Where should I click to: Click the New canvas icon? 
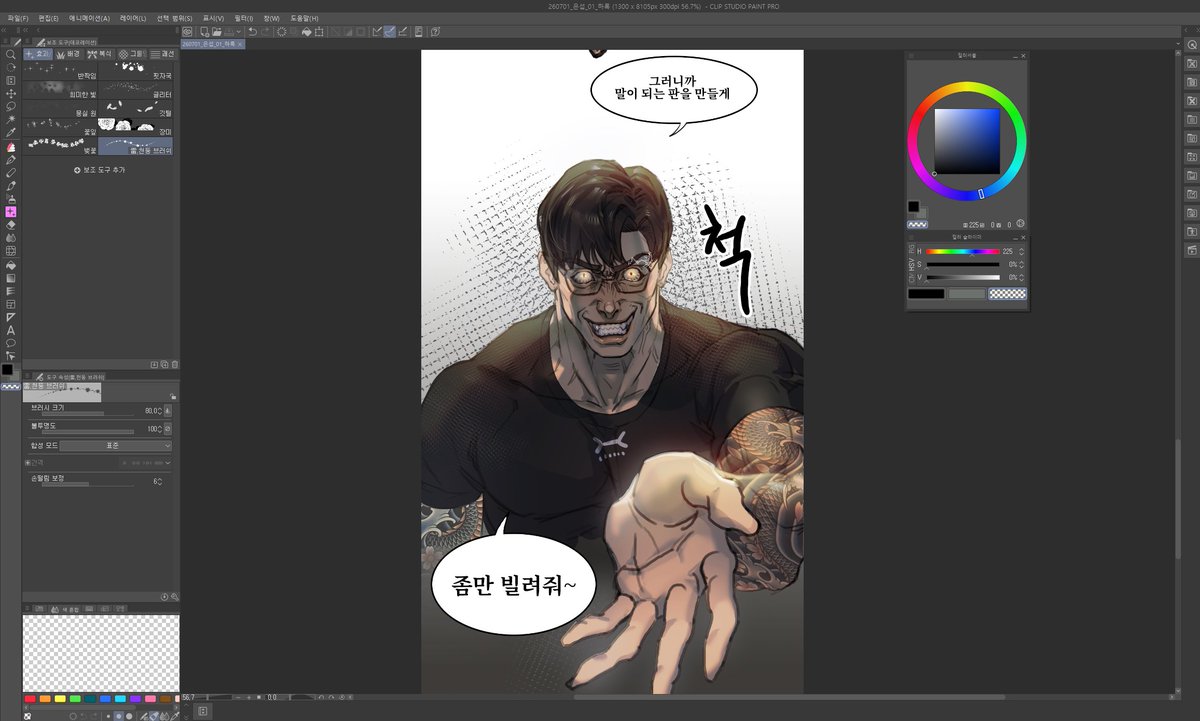click(205, 32)
